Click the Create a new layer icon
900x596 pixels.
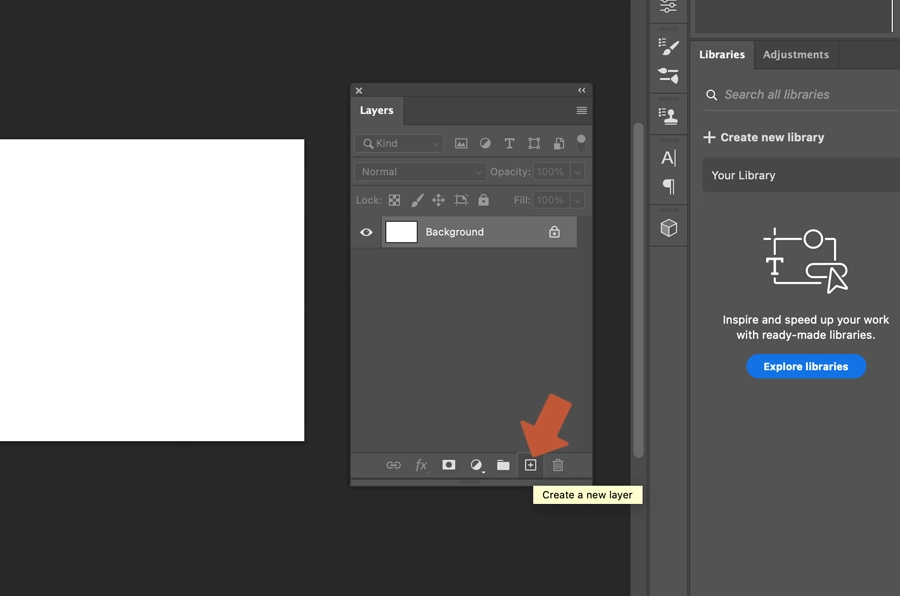(530, 465)
